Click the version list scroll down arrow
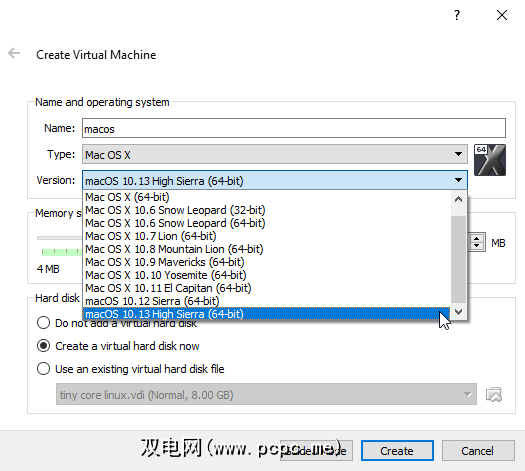 tap(458, 312)
